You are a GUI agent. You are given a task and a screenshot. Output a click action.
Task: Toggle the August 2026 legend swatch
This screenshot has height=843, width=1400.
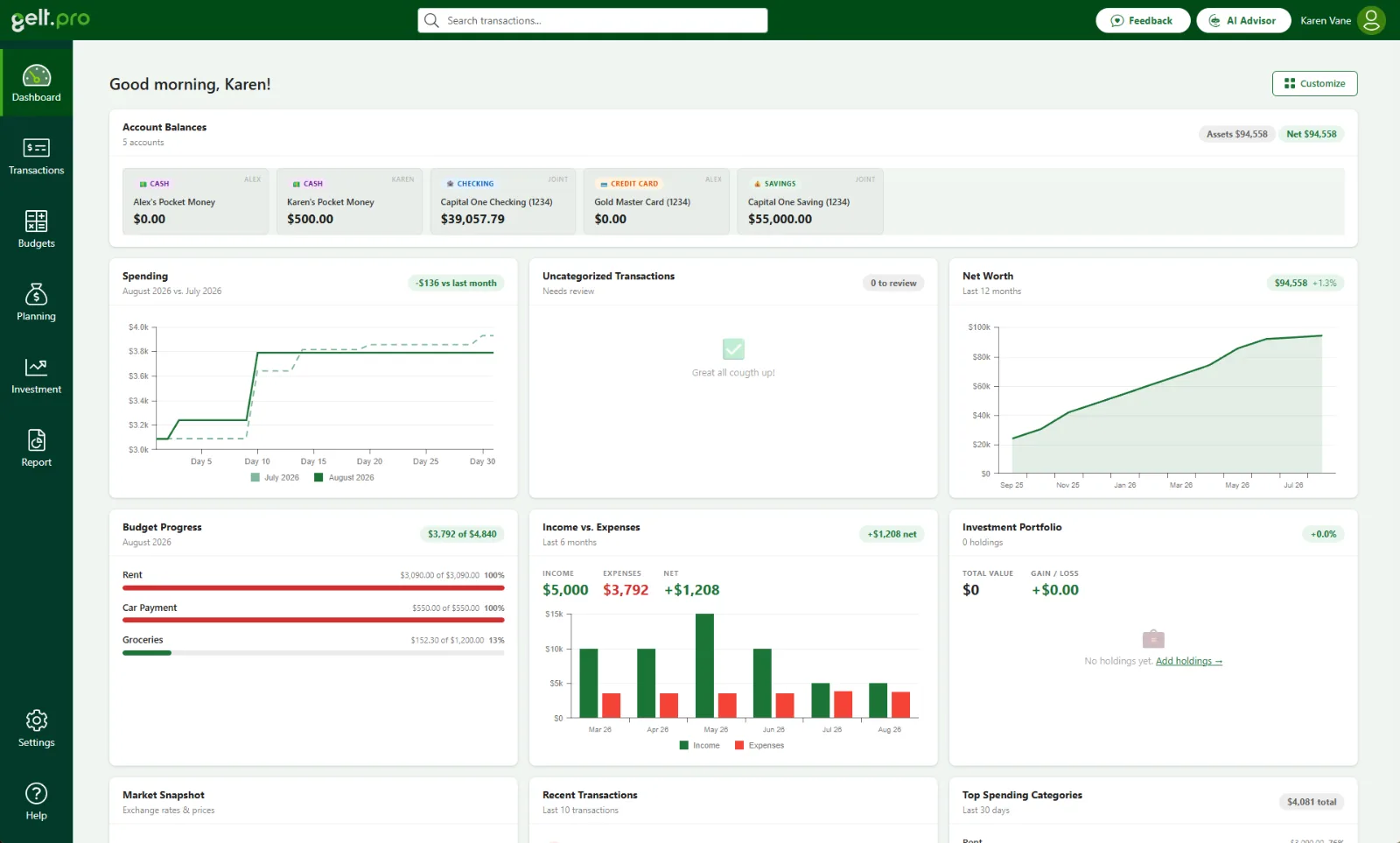(319, 478)
